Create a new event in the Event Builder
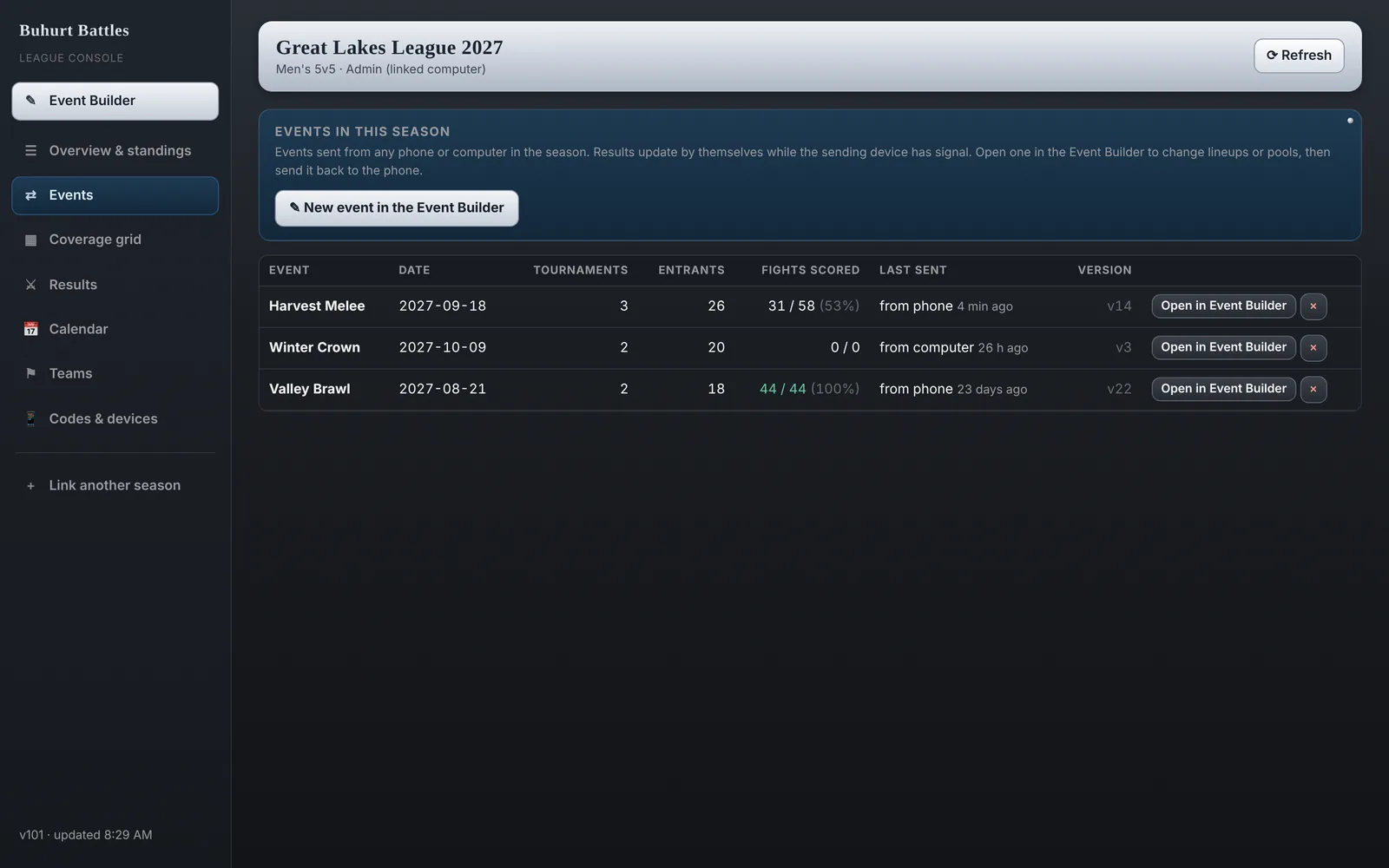The image size is (1389, 868). [x=397, y=208]
